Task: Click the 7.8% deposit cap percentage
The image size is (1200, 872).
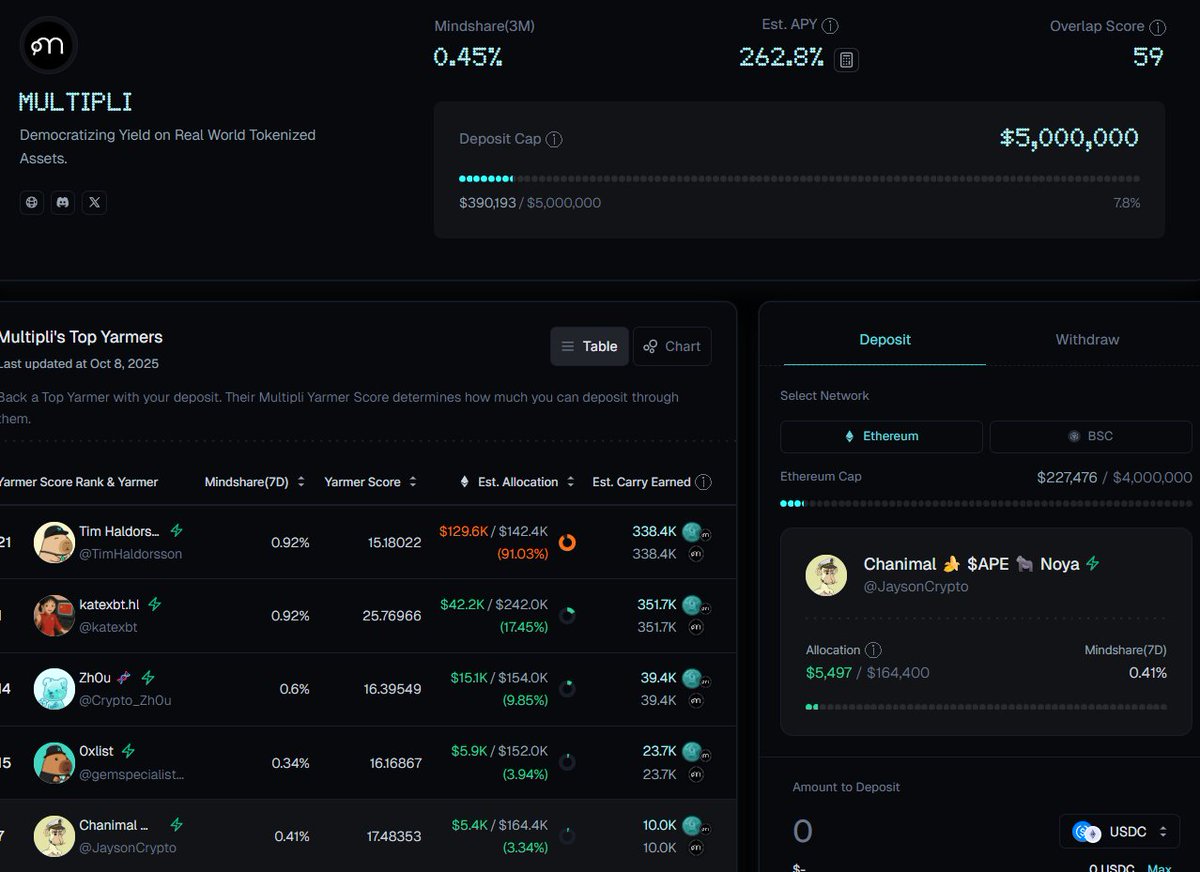Action: click(1127, 203)
